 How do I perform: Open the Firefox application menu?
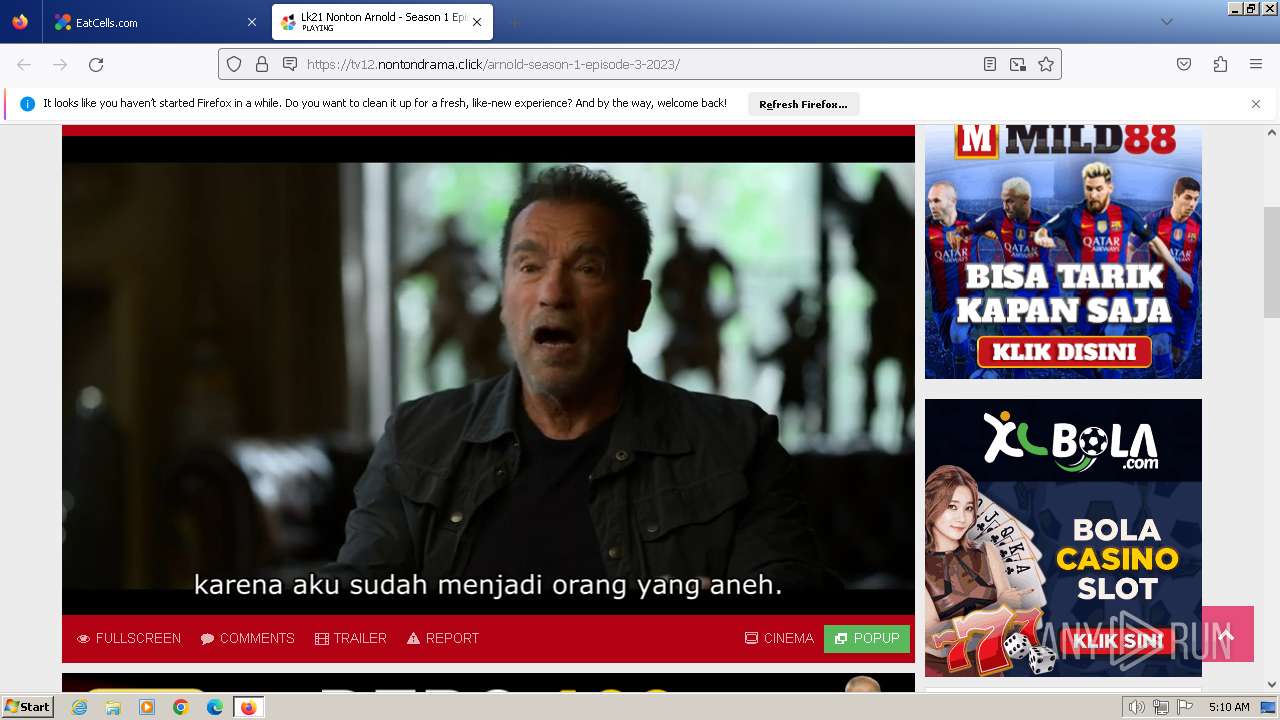1256,64
